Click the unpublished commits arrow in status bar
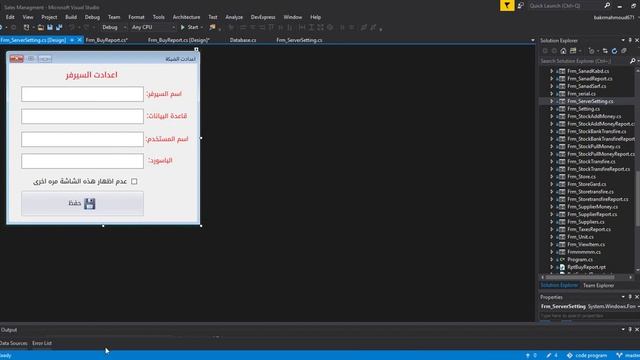Screen dimensions: 640x360 (531, 356)
